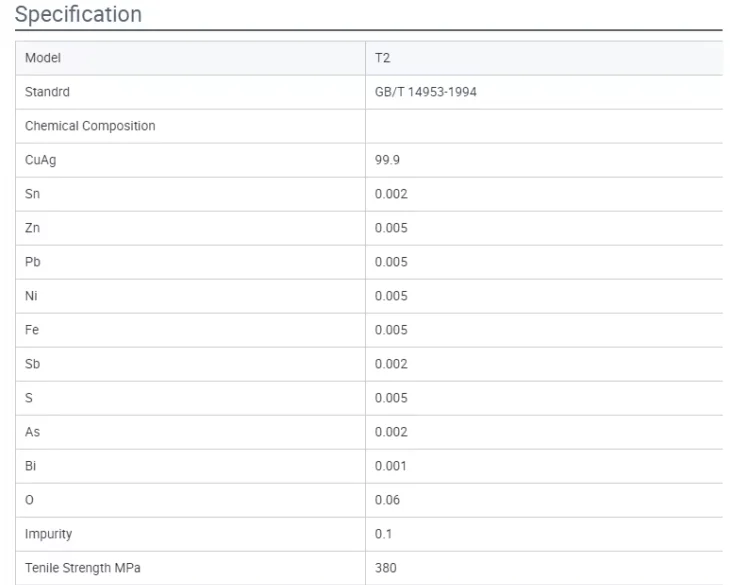
Task: Click the Specification heading
Action: 77,16
